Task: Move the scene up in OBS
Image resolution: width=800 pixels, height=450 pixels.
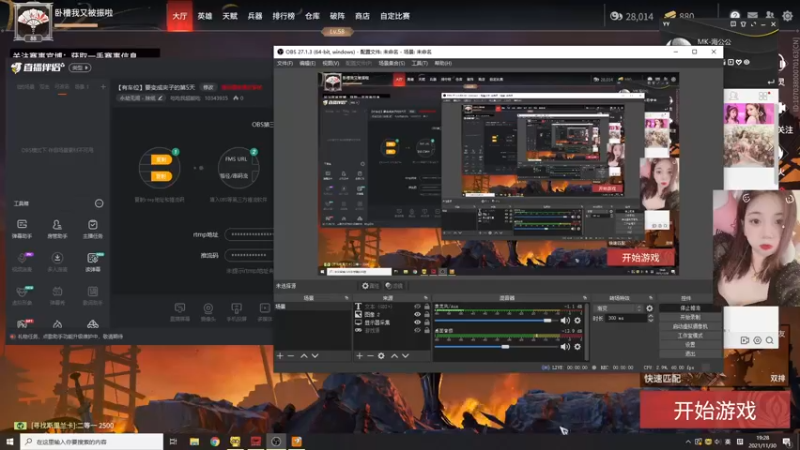Action: point(304,356)
